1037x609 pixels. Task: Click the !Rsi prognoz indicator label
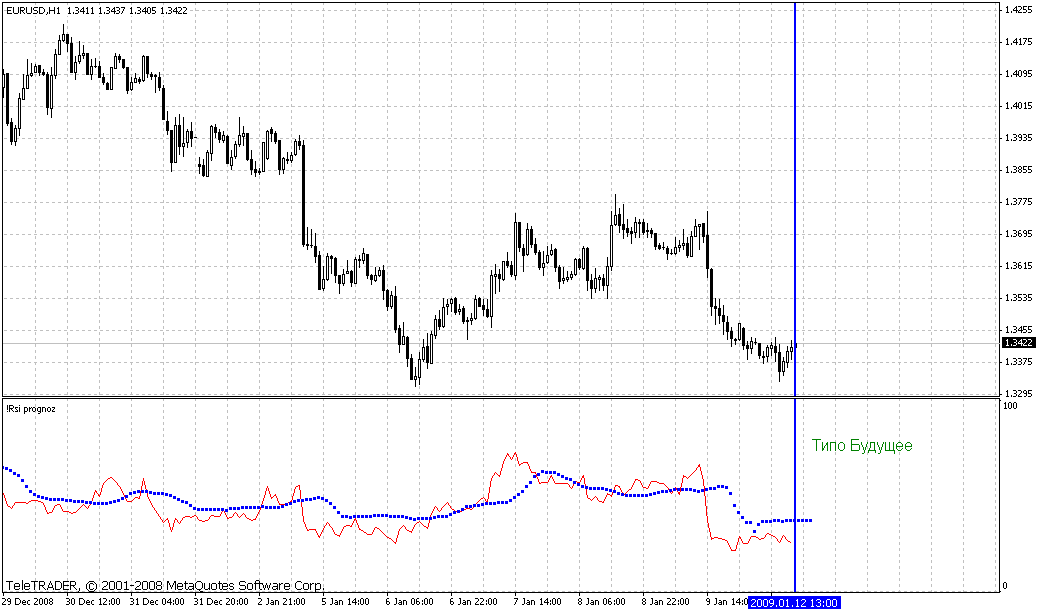point(32,408)
